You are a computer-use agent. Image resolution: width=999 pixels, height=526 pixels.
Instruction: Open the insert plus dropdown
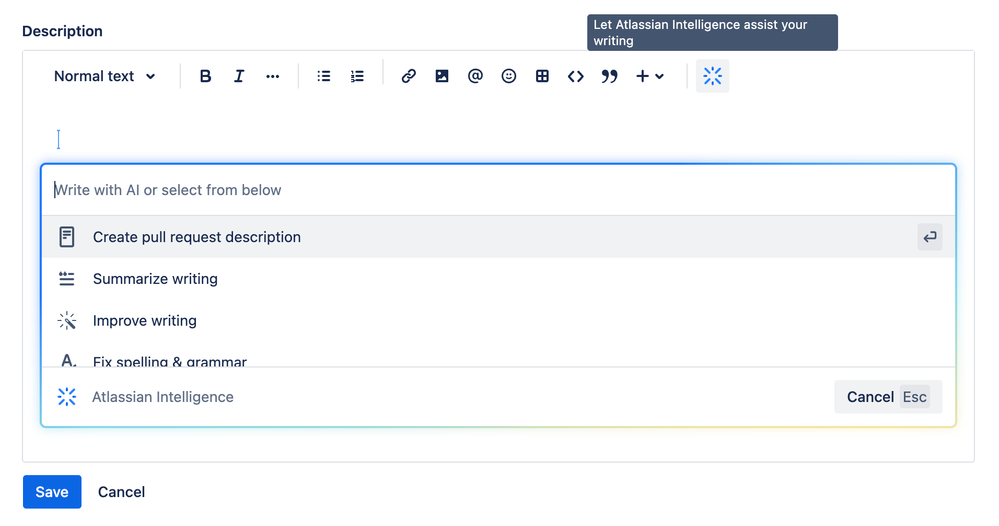(649, 76)
